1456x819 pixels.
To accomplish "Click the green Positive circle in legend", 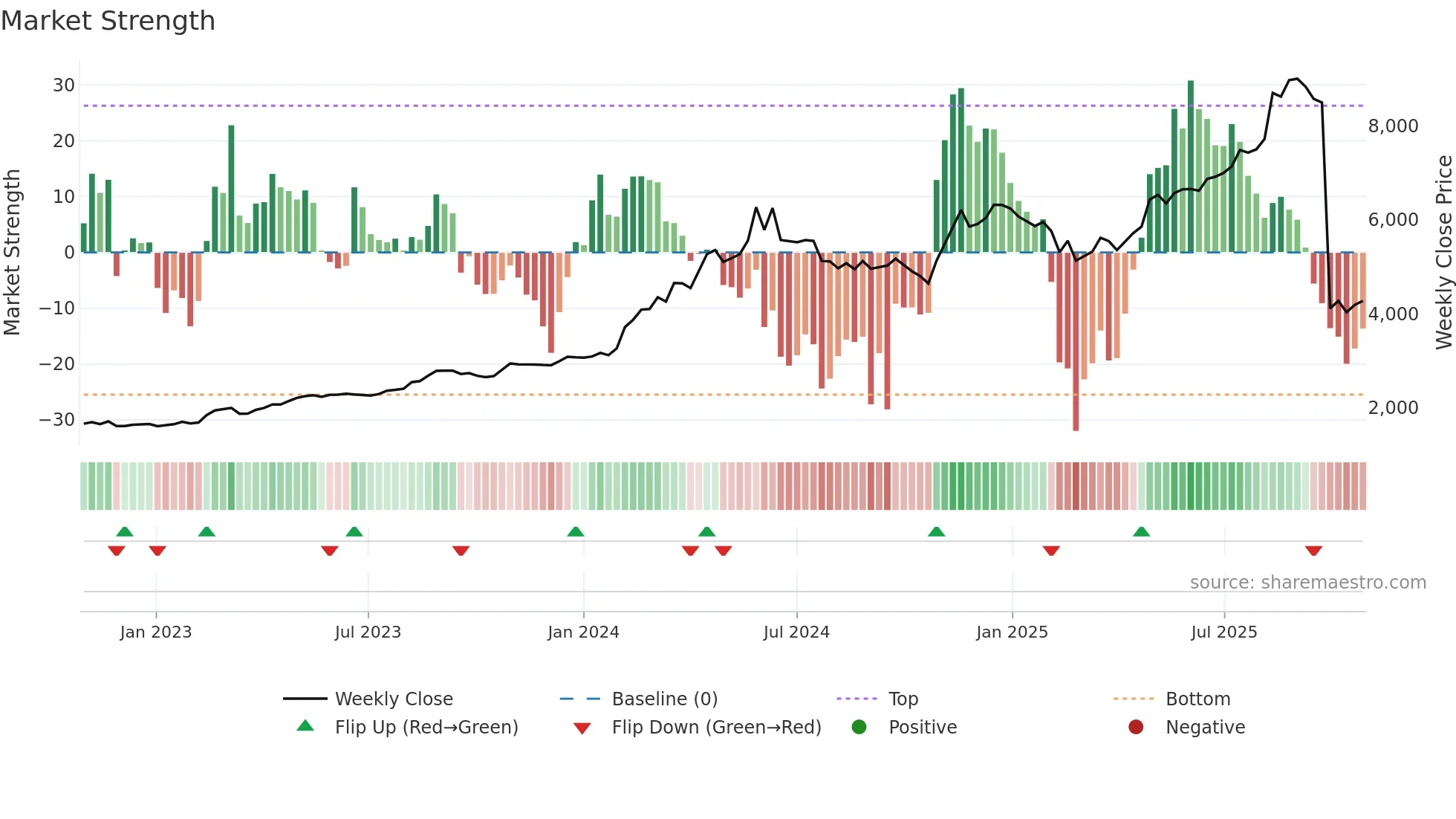I will 859,727.
